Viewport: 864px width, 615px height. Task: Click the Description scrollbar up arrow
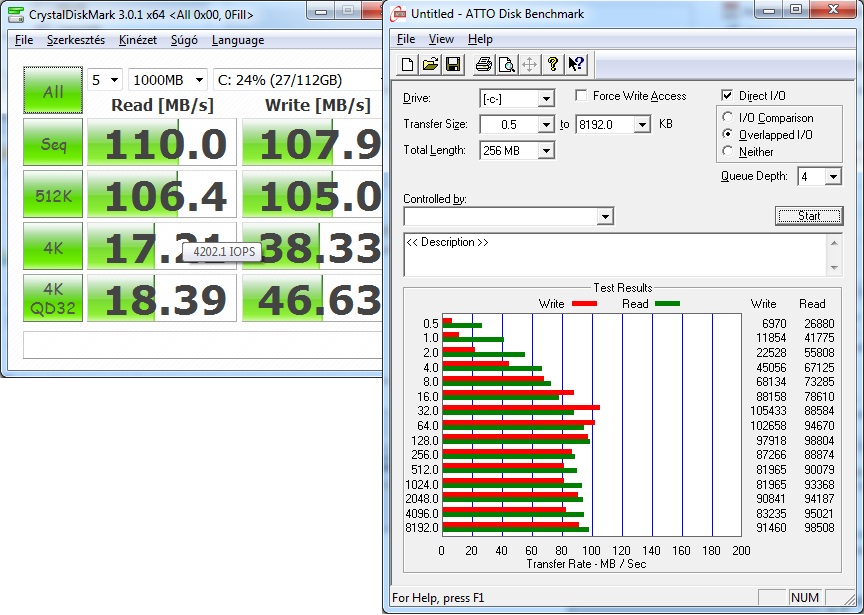tap(834, 242)
